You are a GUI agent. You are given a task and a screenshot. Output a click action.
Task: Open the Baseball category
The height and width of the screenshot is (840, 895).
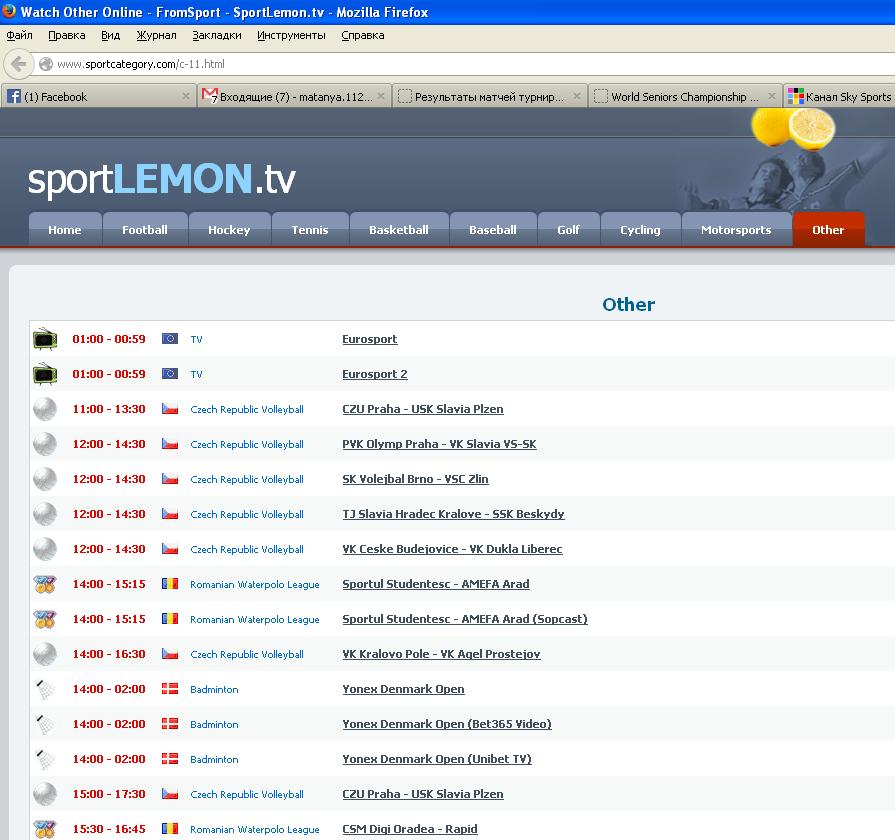tap(493, 229)
